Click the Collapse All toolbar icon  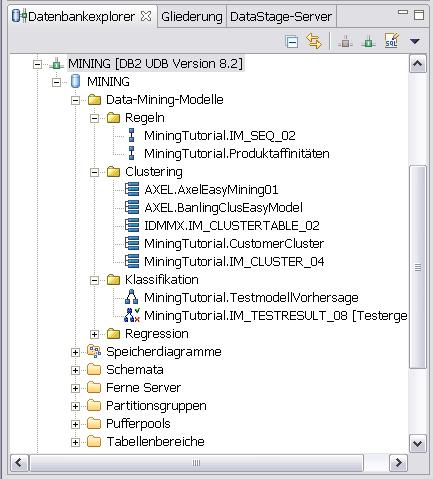point(292,42)
